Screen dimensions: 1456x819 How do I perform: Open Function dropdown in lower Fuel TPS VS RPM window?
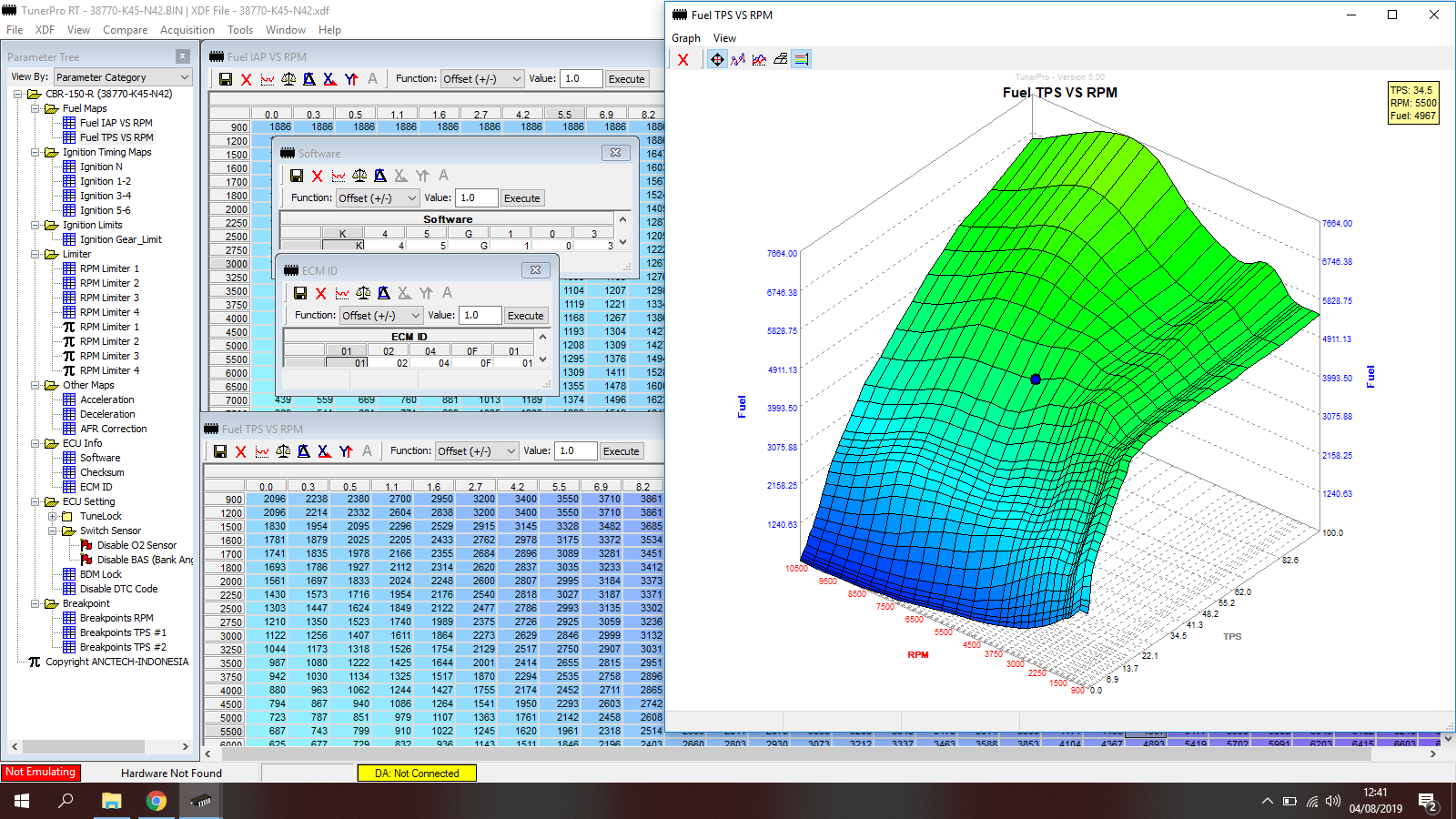click(477, 451)
